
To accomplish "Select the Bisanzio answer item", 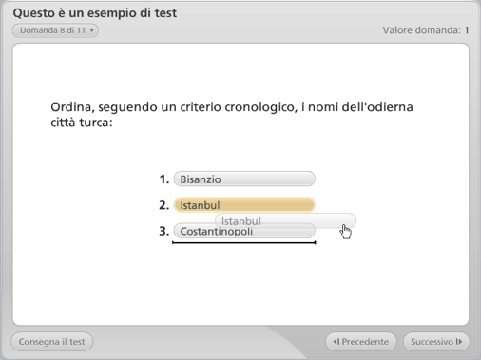I will (244, 179).
